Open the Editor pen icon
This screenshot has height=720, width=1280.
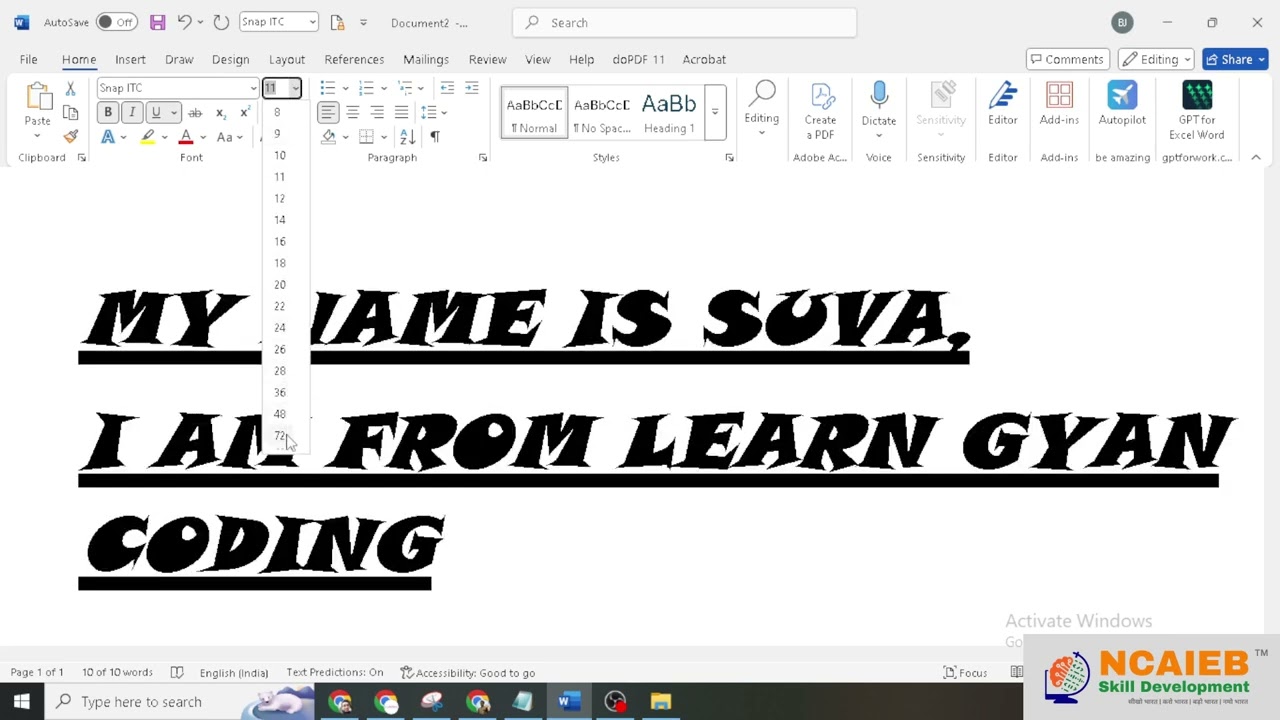pos(1003,97)
